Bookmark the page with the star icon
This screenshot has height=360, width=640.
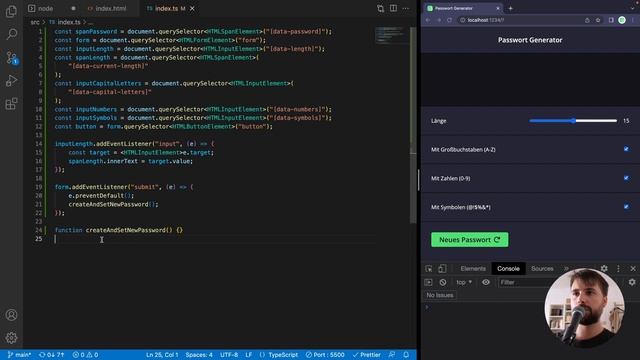(x=598, y=20)
